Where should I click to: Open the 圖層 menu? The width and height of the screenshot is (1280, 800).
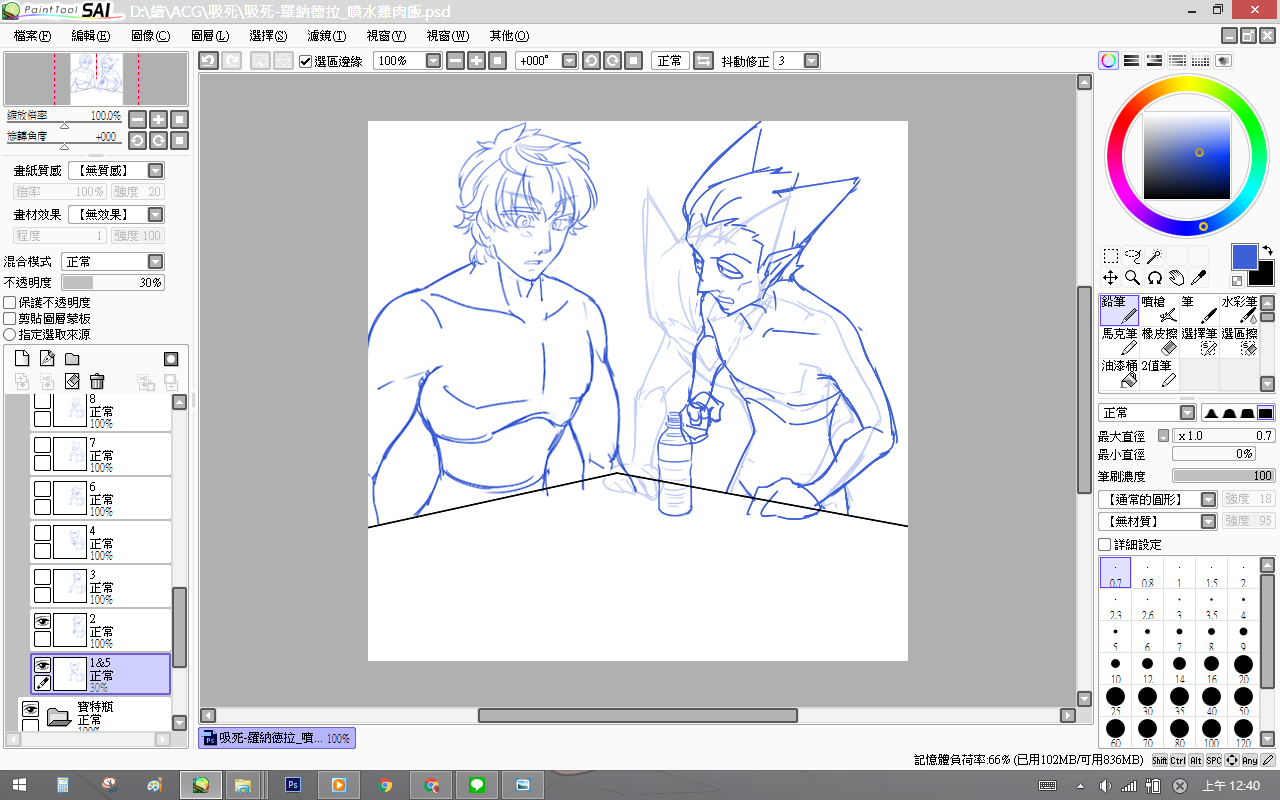pyautogui.click(x=209, y=36)
